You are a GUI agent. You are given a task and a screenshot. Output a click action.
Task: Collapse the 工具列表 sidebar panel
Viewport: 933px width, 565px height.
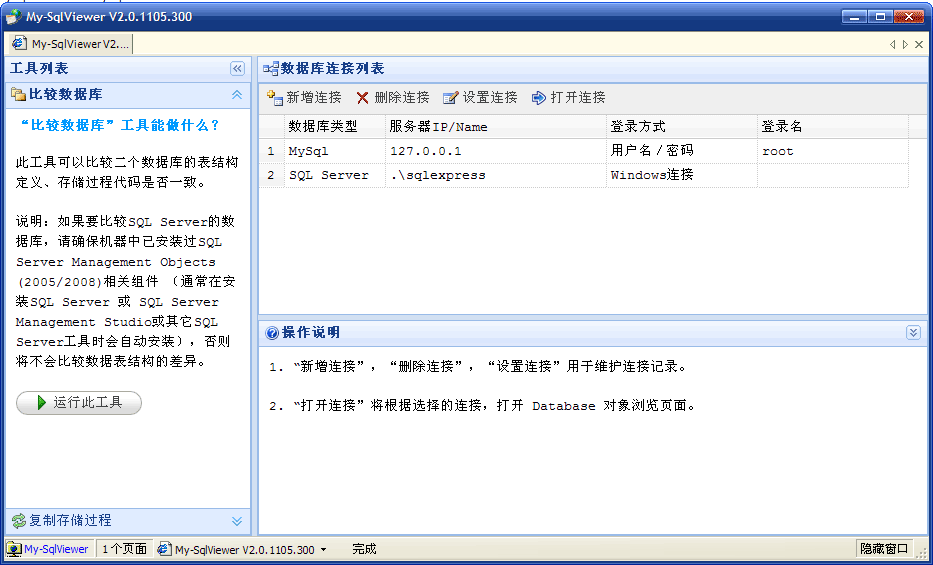237,69
